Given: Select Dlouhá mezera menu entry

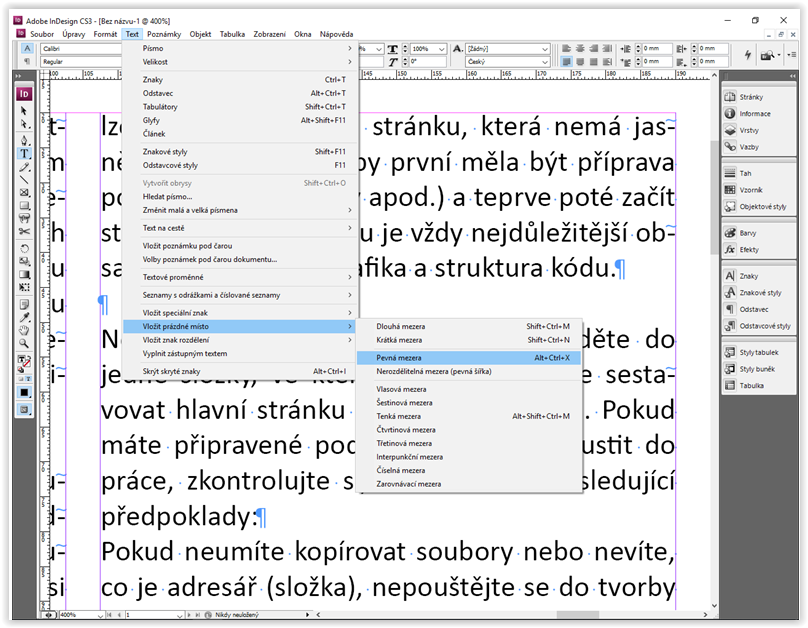Looking at the screenshot, I should click(x=468, y=326).
